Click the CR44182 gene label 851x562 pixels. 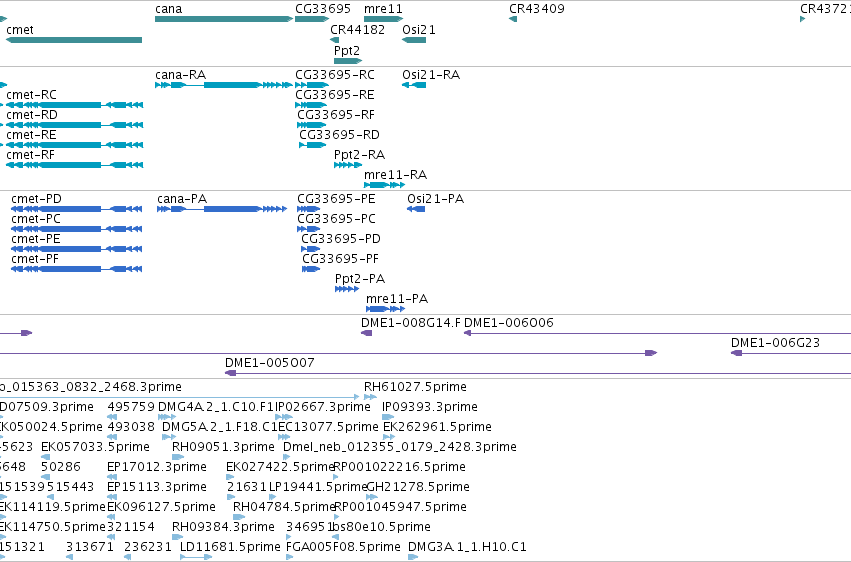(x=357, y=30)
